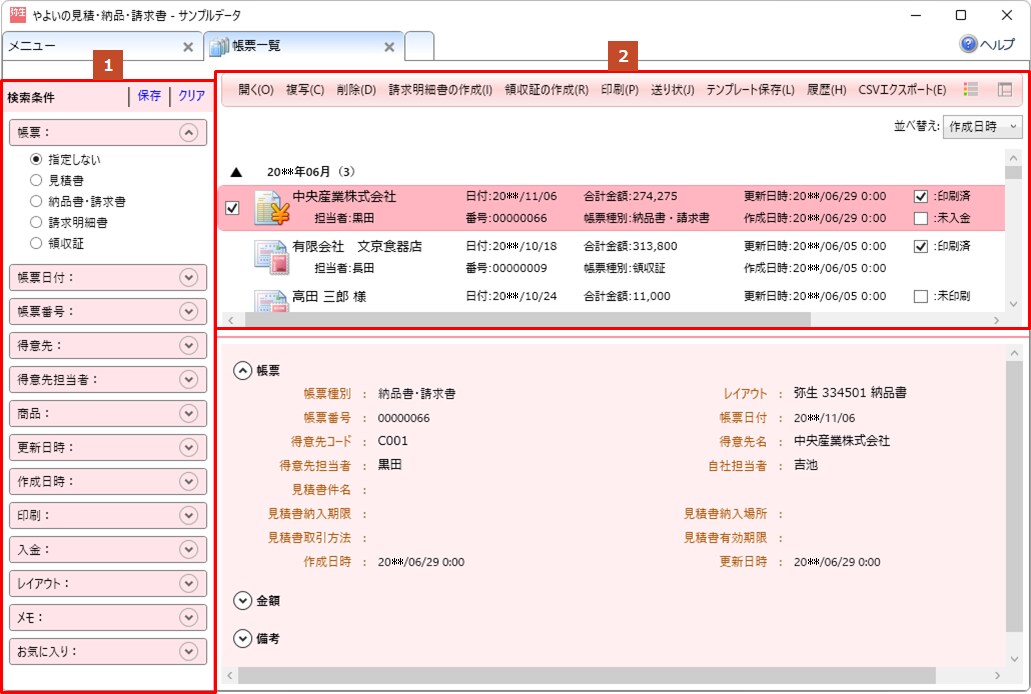Switch to the メニュー tab
This screenshot has height=694, width=1031.
(x=90, y=47)
